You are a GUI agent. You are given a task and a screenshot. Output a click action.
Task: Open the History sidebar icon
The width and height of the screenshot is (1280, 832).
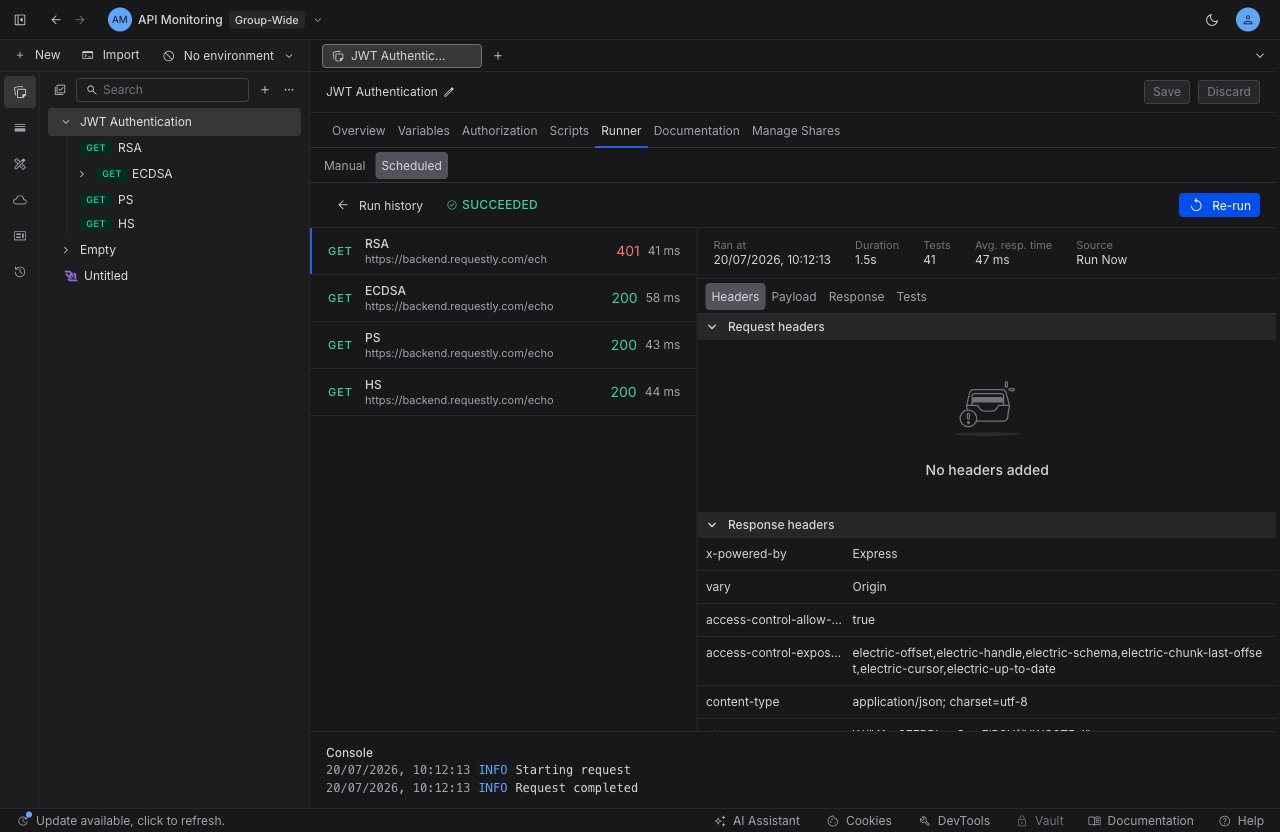click(20, 272)
